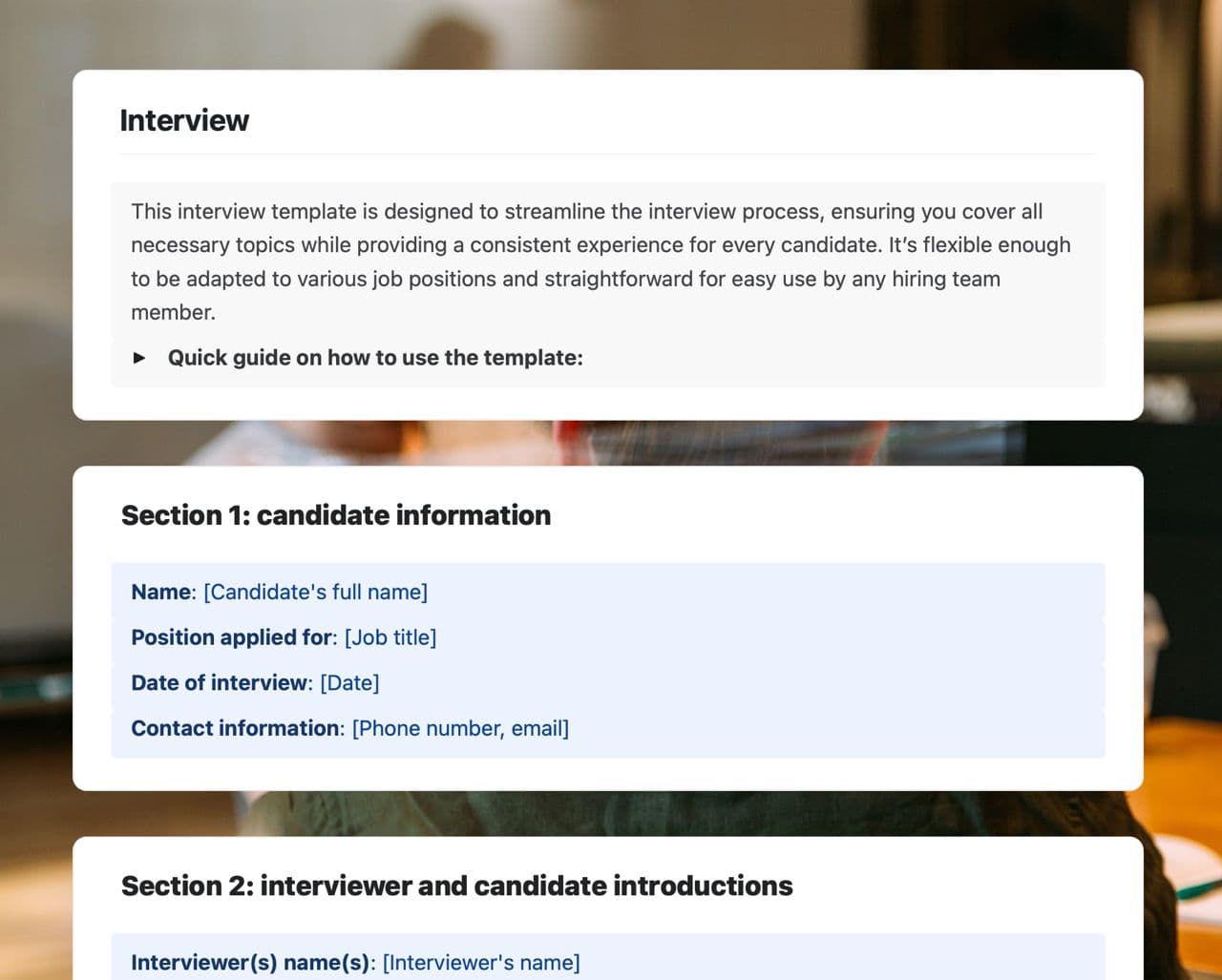This screenshot has height=980, width=1222.
Task: Select the Section 2 introductions heading
Action: pyautogui.click(x=456, y=886)
